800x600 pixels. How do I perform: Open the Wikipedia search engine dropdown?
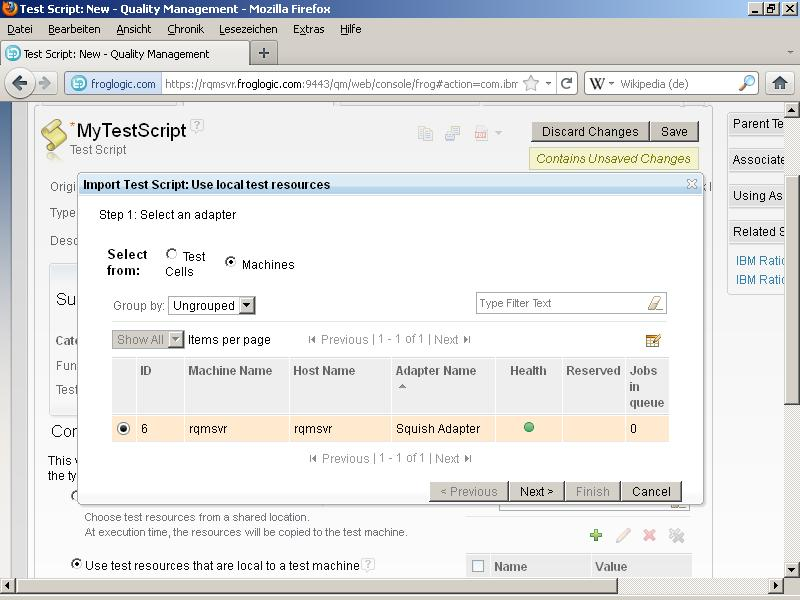point(601,84)
